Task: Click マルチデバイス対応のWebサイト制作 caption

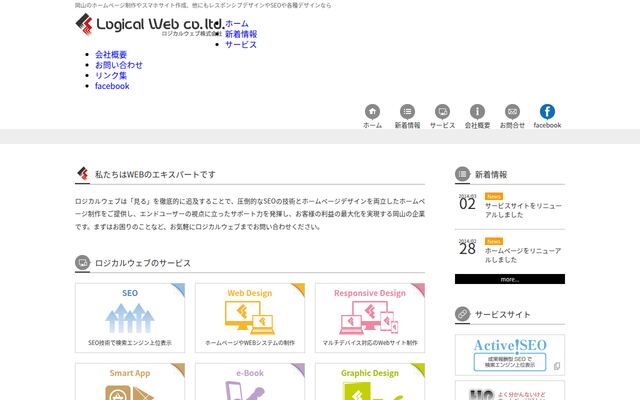Action: (x=370, y=343)
